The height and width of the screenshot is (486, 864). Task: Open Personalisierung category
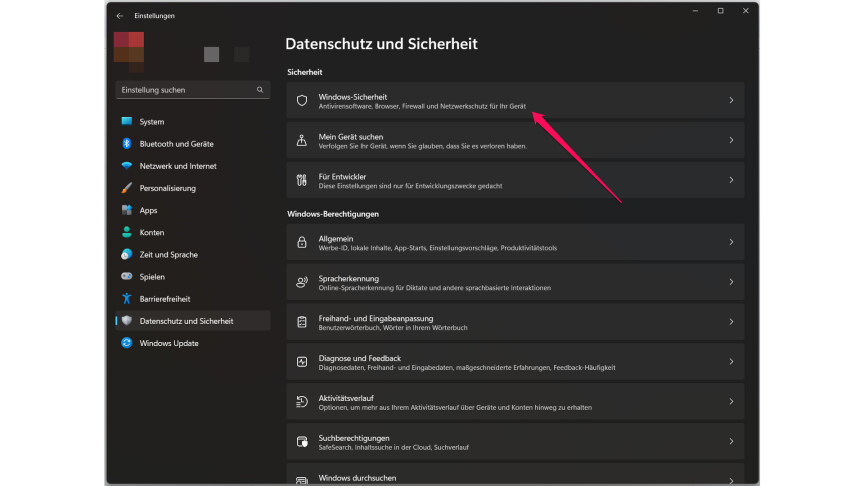tap(192, 188)
